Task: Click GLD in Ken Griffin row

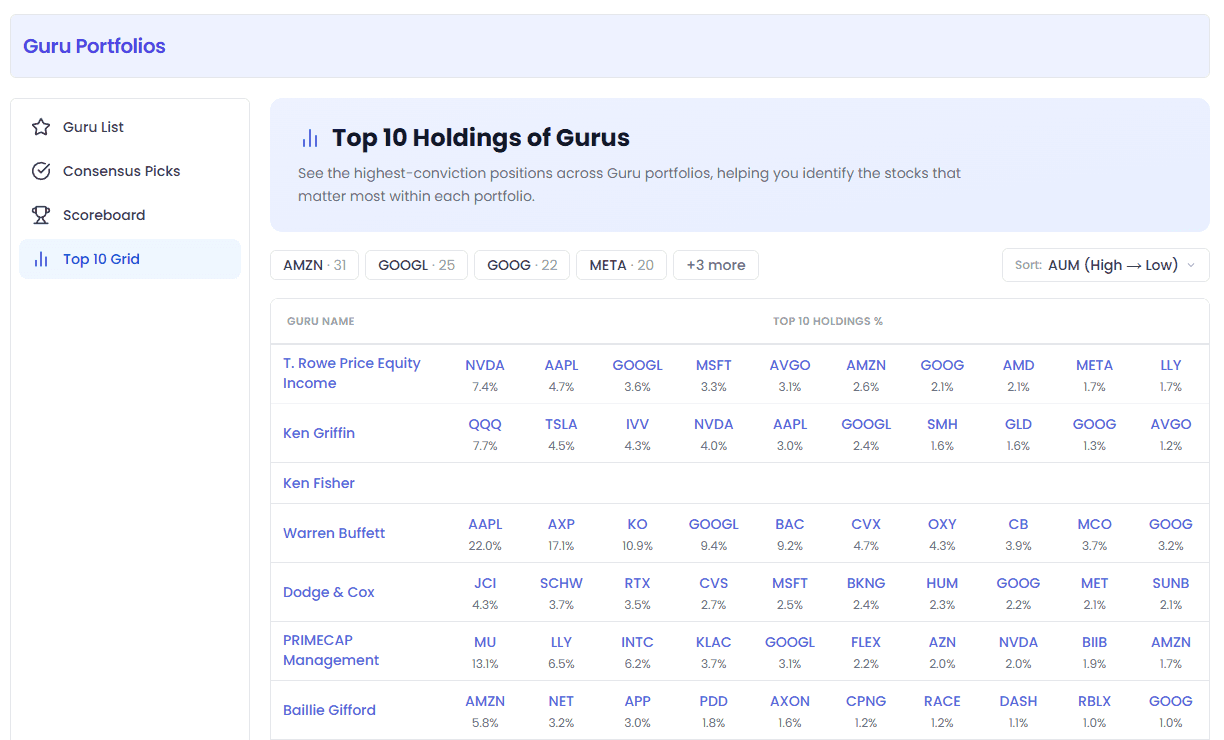Action: pyautogui.click(x=1018, y=424)
